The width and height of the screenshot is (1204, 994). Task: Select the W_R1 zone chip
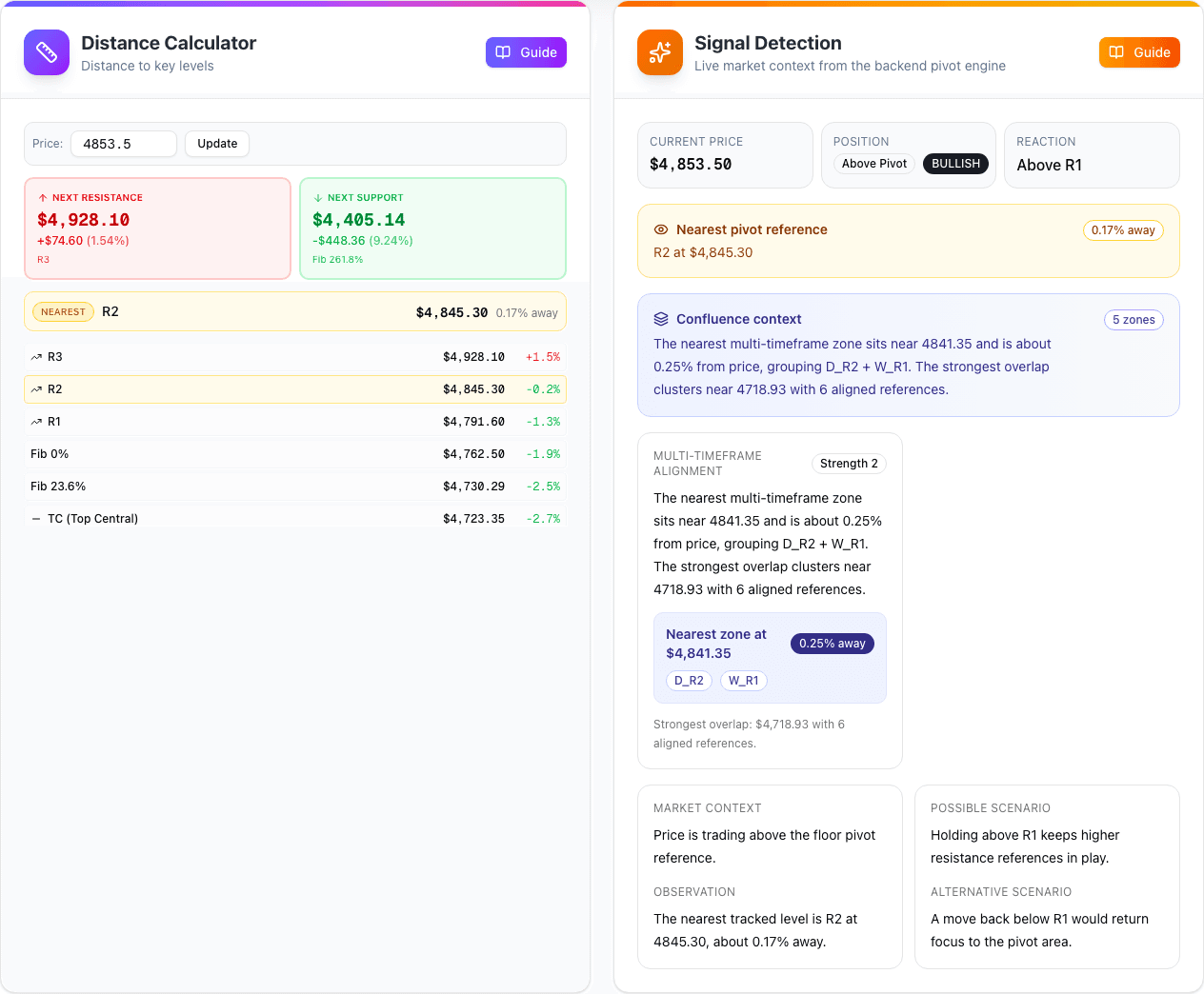click(x=744, y=681)
